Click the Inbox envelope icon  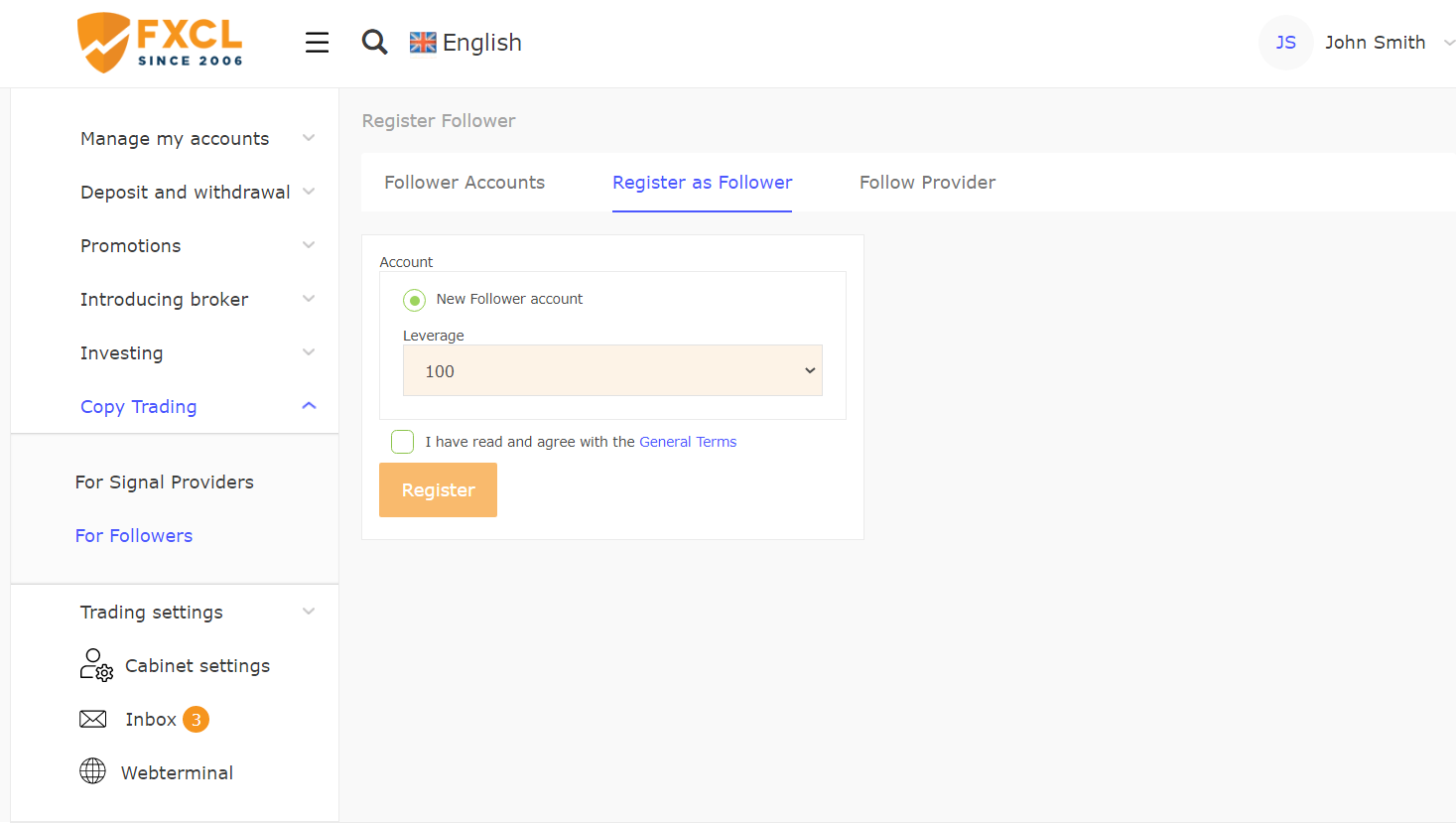[x=93, y=719]
